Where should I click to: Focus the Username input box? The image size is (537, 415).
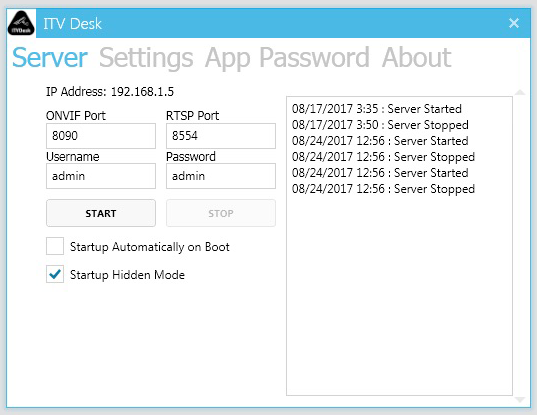point(101,176)
